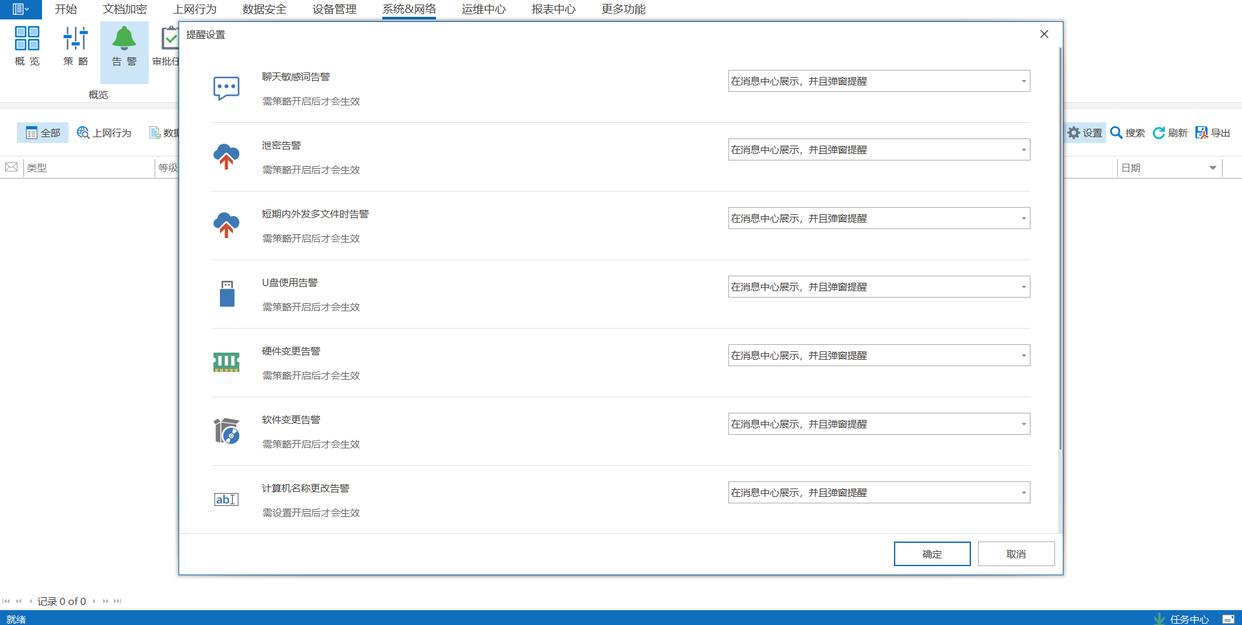Viewport: 1242px width, 625px height.
Task: Confirm with the 确定 button
Action: point(932,554)
